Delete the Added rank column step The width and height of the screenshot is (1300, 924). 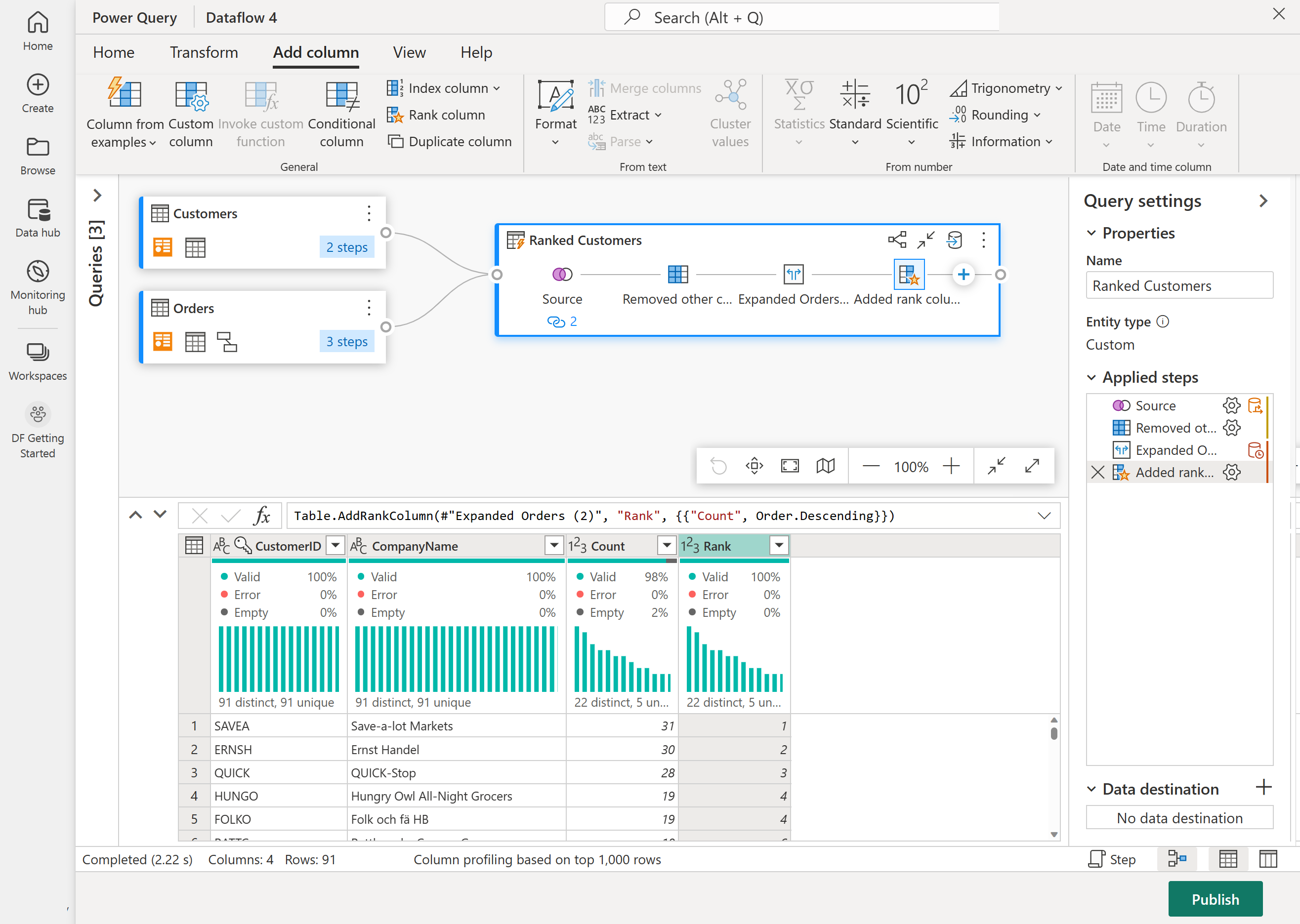coord(1098,472)
